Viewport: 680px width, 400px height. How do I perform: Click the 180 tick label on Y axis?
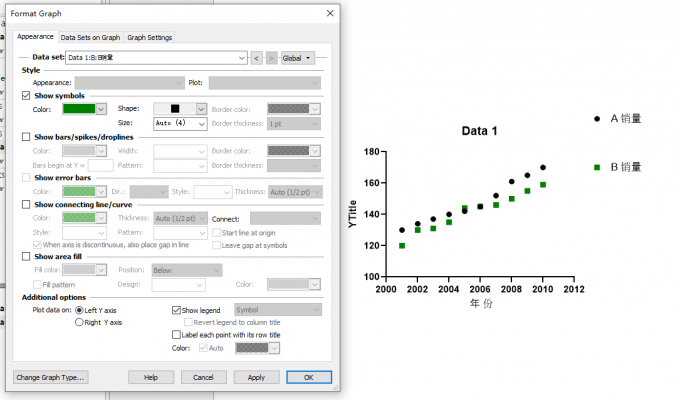[372, 152]
